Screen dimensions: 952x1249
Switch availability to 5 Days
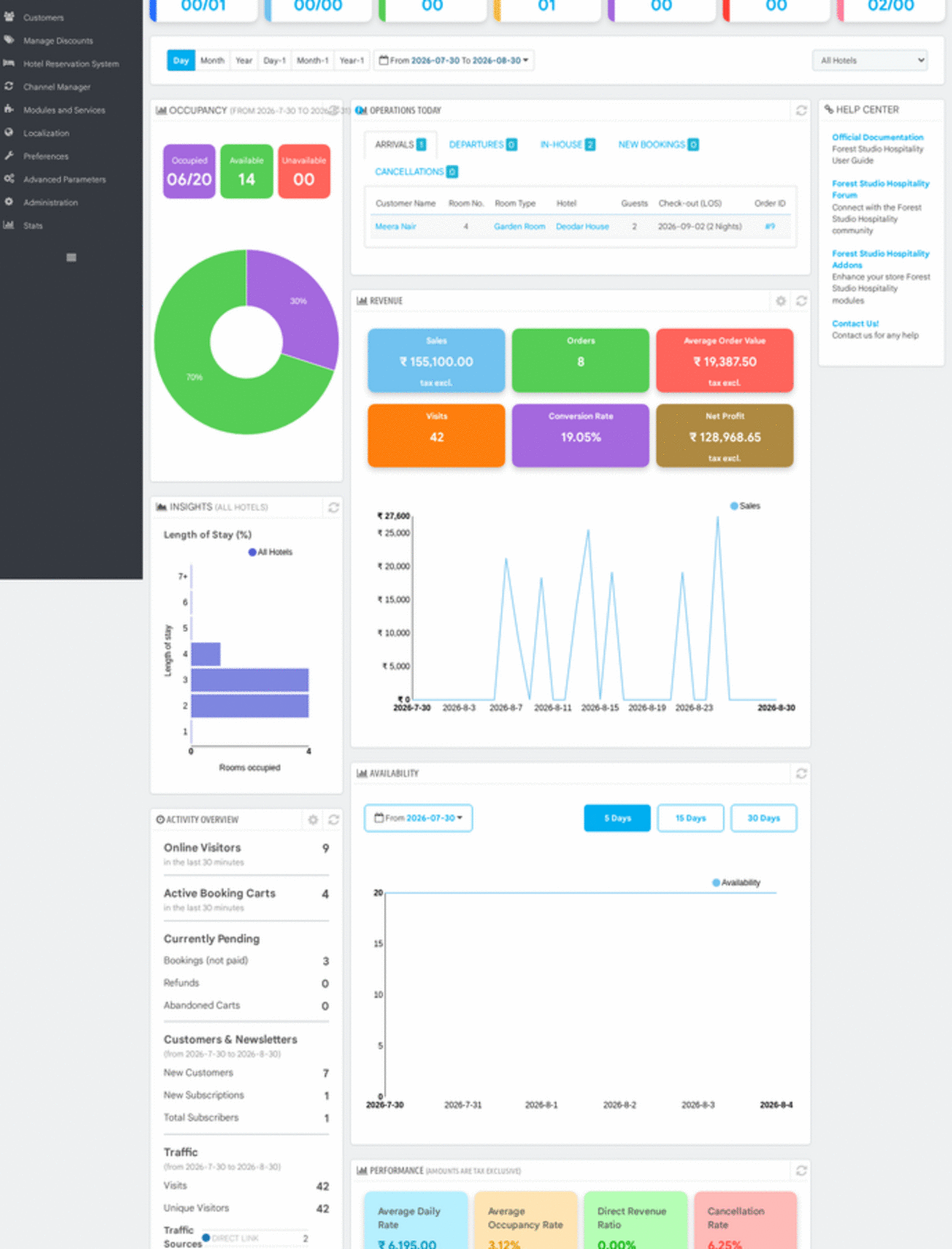(x=617, y=818)
